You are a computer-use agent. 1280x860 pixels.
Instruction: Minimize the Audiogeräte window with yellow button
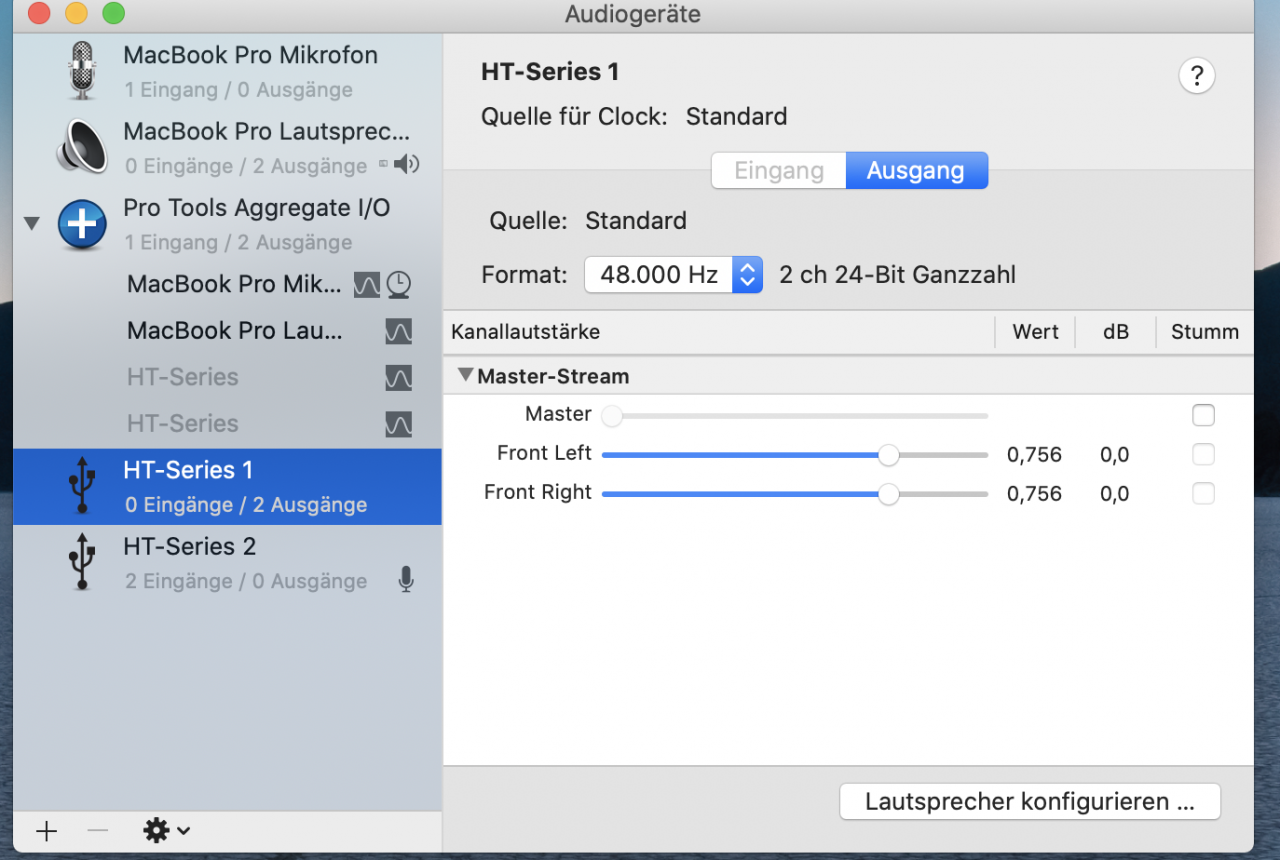point(76,13)
